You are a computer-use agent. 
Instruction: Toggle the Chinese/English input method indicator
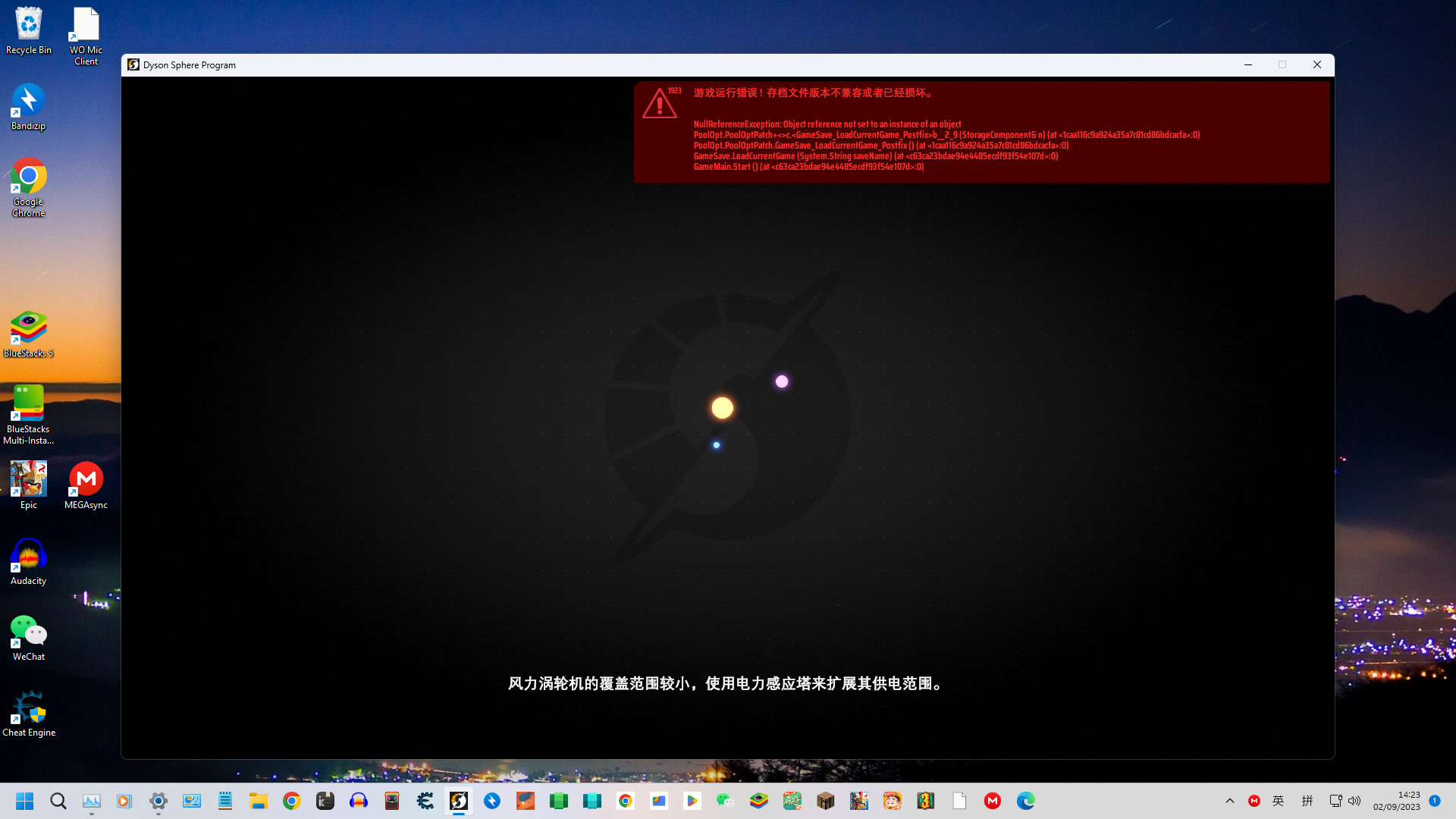click(x=1279, y=801)
